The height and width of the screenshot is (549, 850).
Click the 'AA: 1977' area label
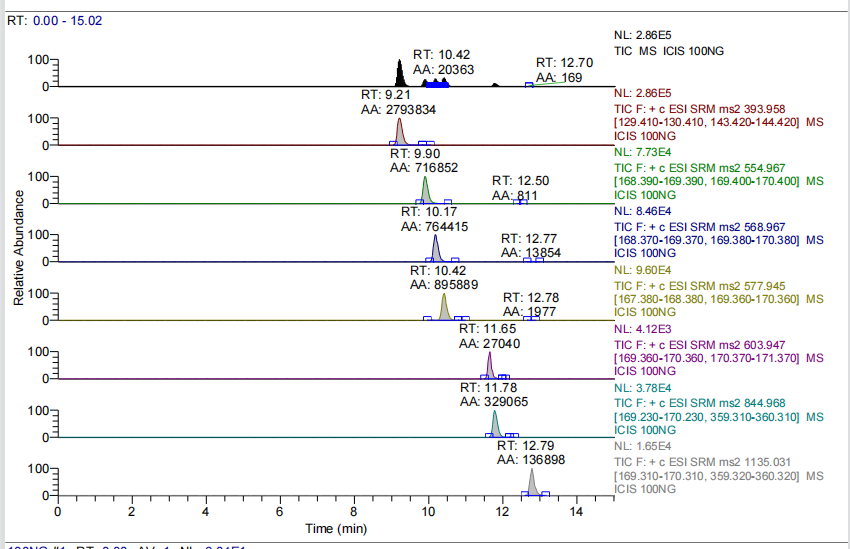click(x=529, y=312)
